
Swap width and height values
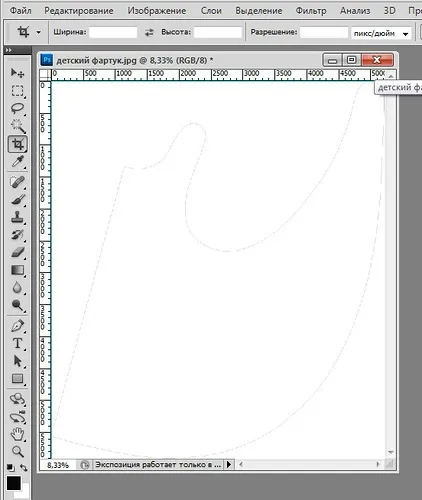tap(149, 32)
